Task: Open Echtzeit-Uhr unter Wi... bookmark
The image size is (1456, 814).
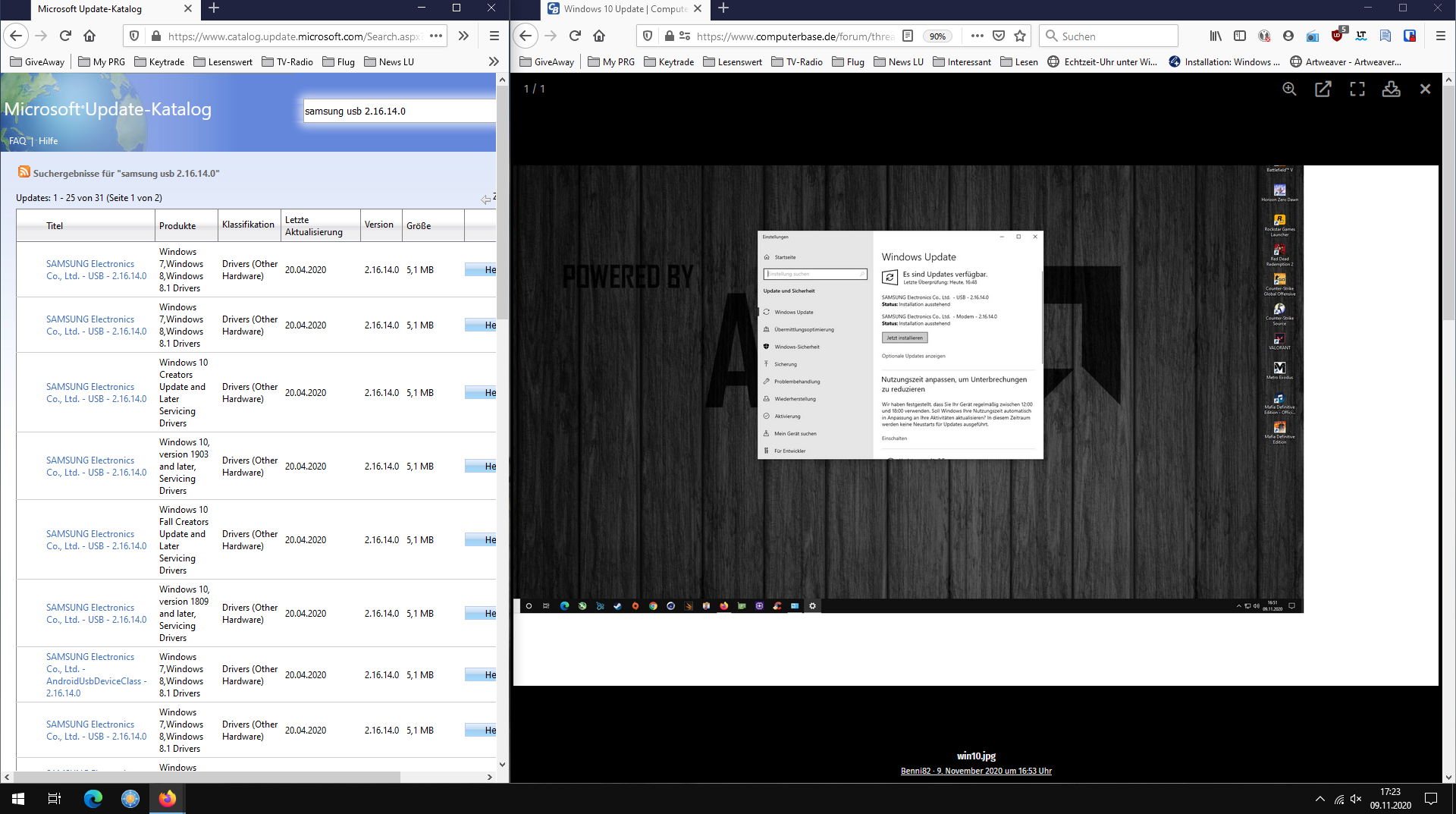Action: pyautogui.click(x=1102, y=62)
